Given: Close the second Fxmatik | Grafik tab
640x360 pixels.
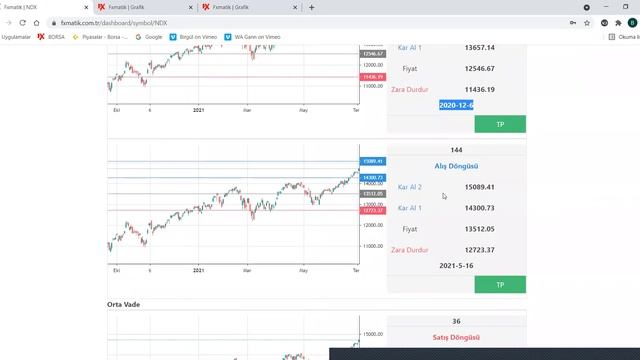Looking at the screenshot, I should click(x=191, y=7).
